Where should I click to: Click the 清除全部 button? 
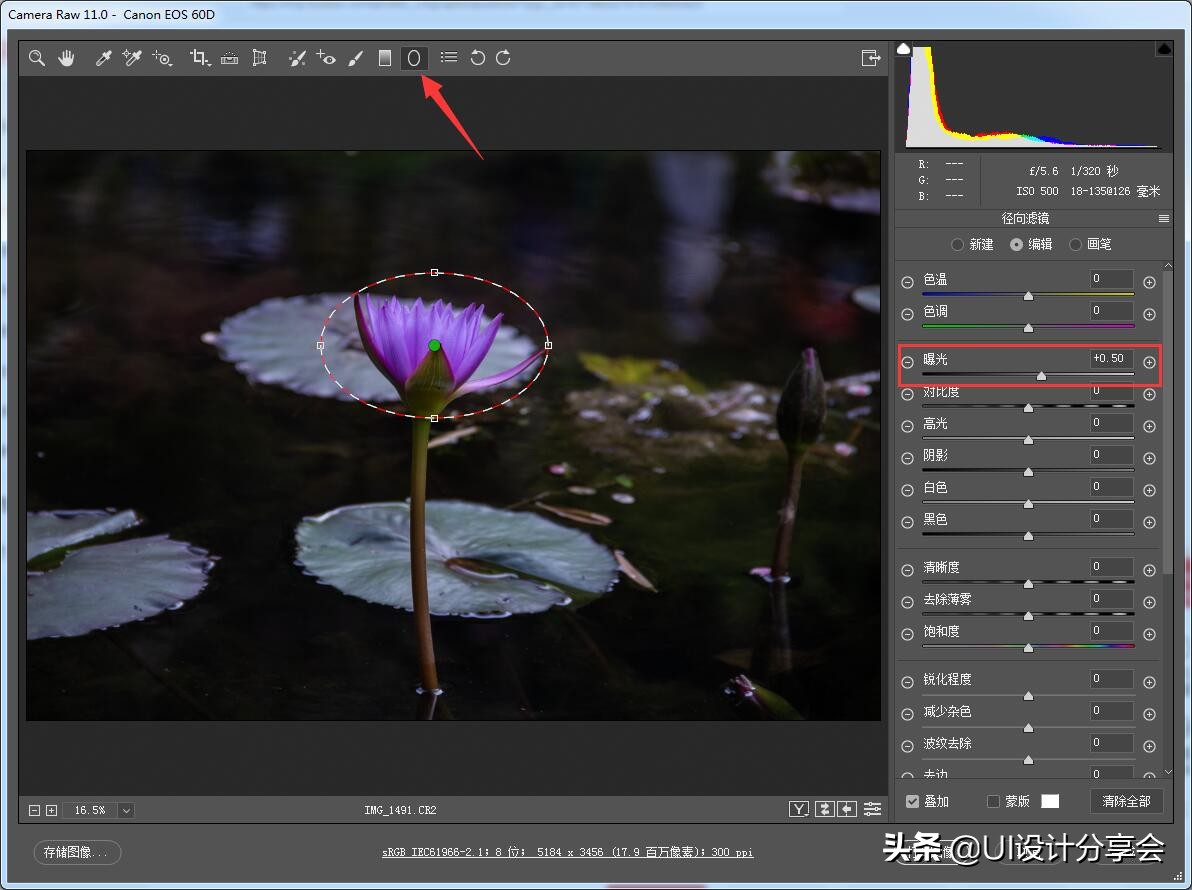coord(1126,801)
